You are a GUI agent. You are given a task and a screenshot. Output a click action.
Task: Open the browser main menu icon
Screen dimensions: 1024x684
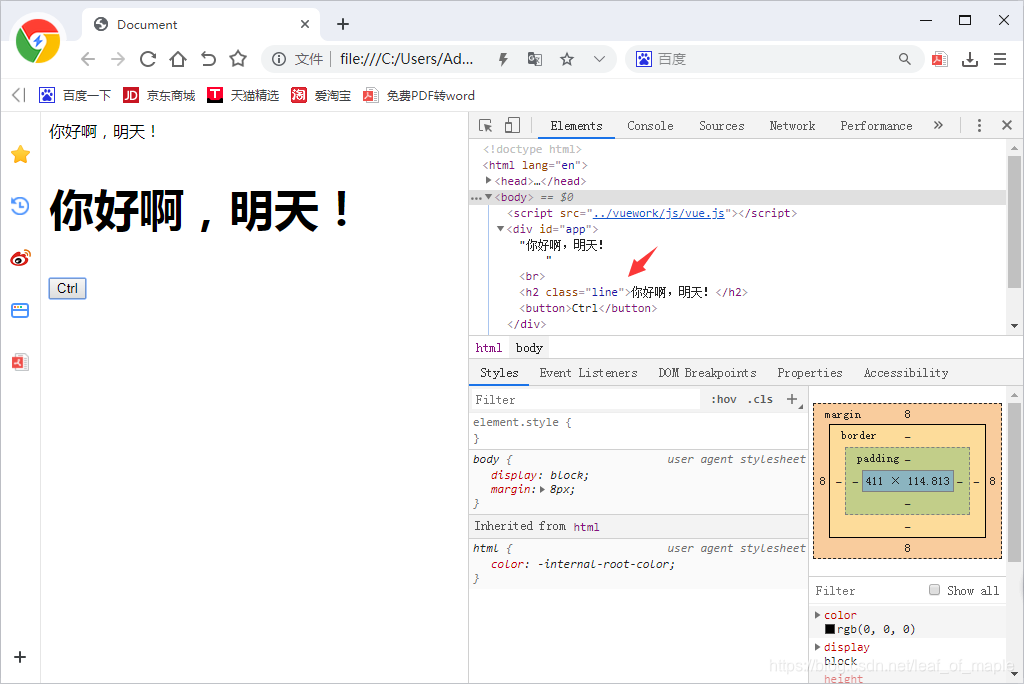pyautogui.click(x=1000, y=59)
